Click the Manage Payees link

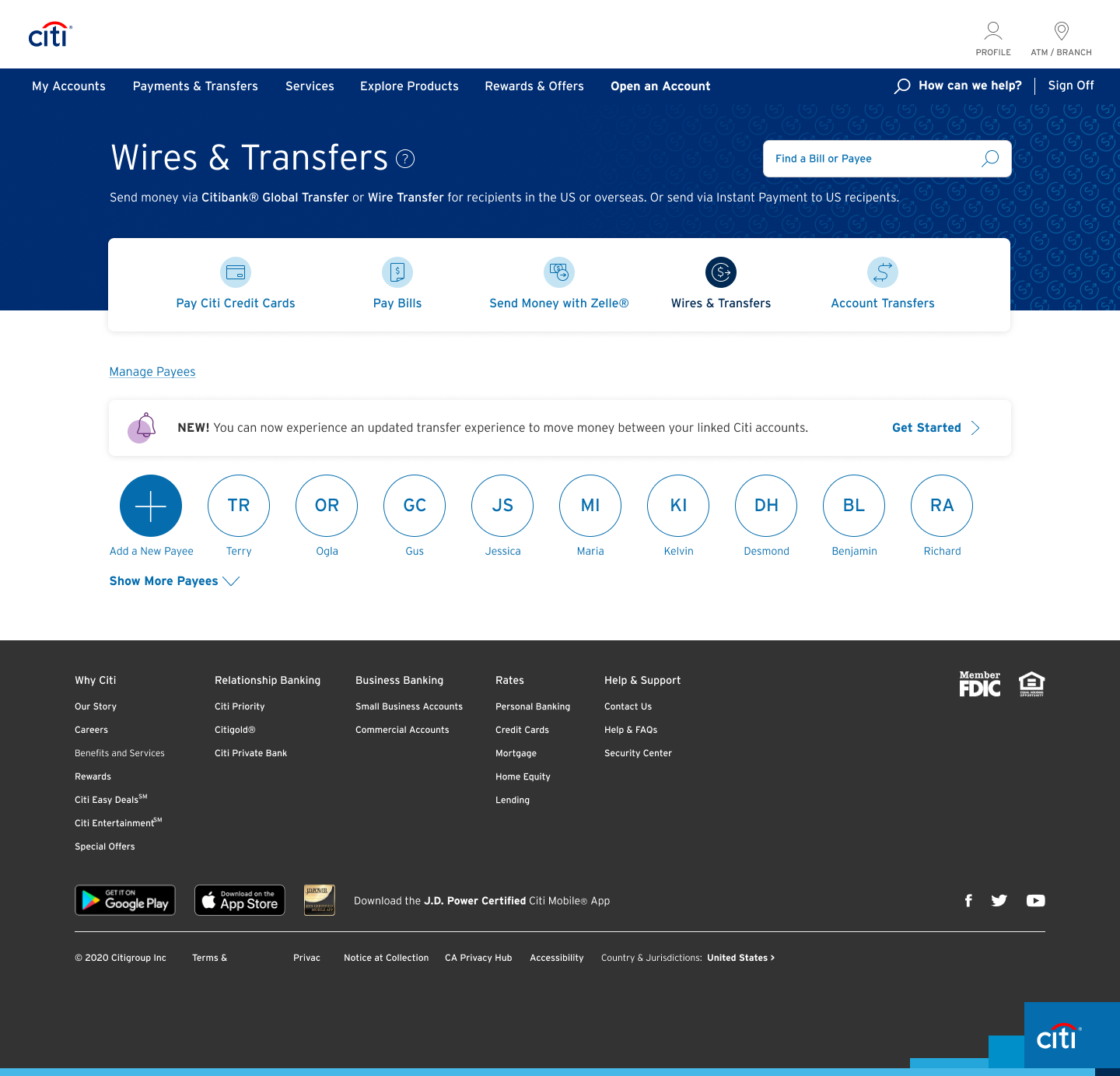click(x=152, y=372)
